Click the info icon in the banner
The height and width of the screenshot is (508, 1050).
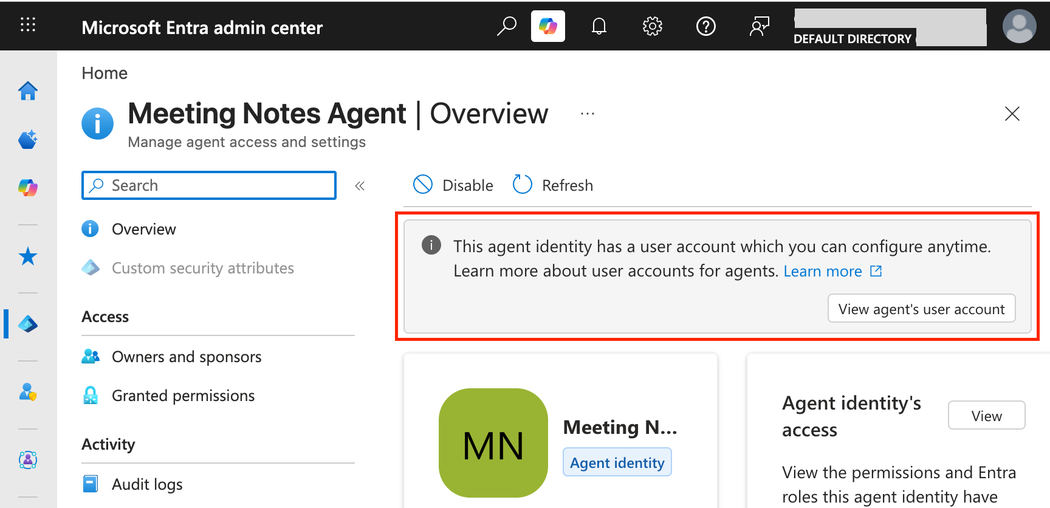(x=431, y=246)
